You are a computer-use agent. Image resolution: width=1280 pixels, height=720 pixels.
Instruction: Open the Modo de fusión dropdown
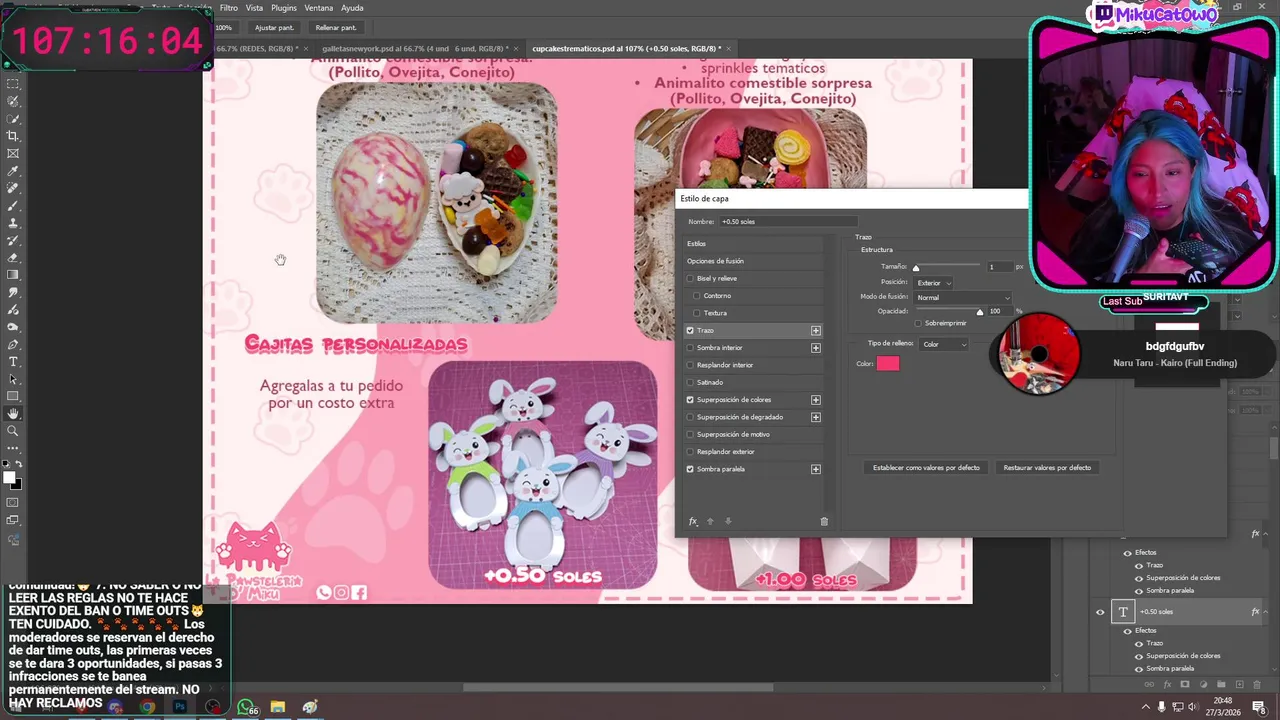pyautogui.click(x=964, y=297)
